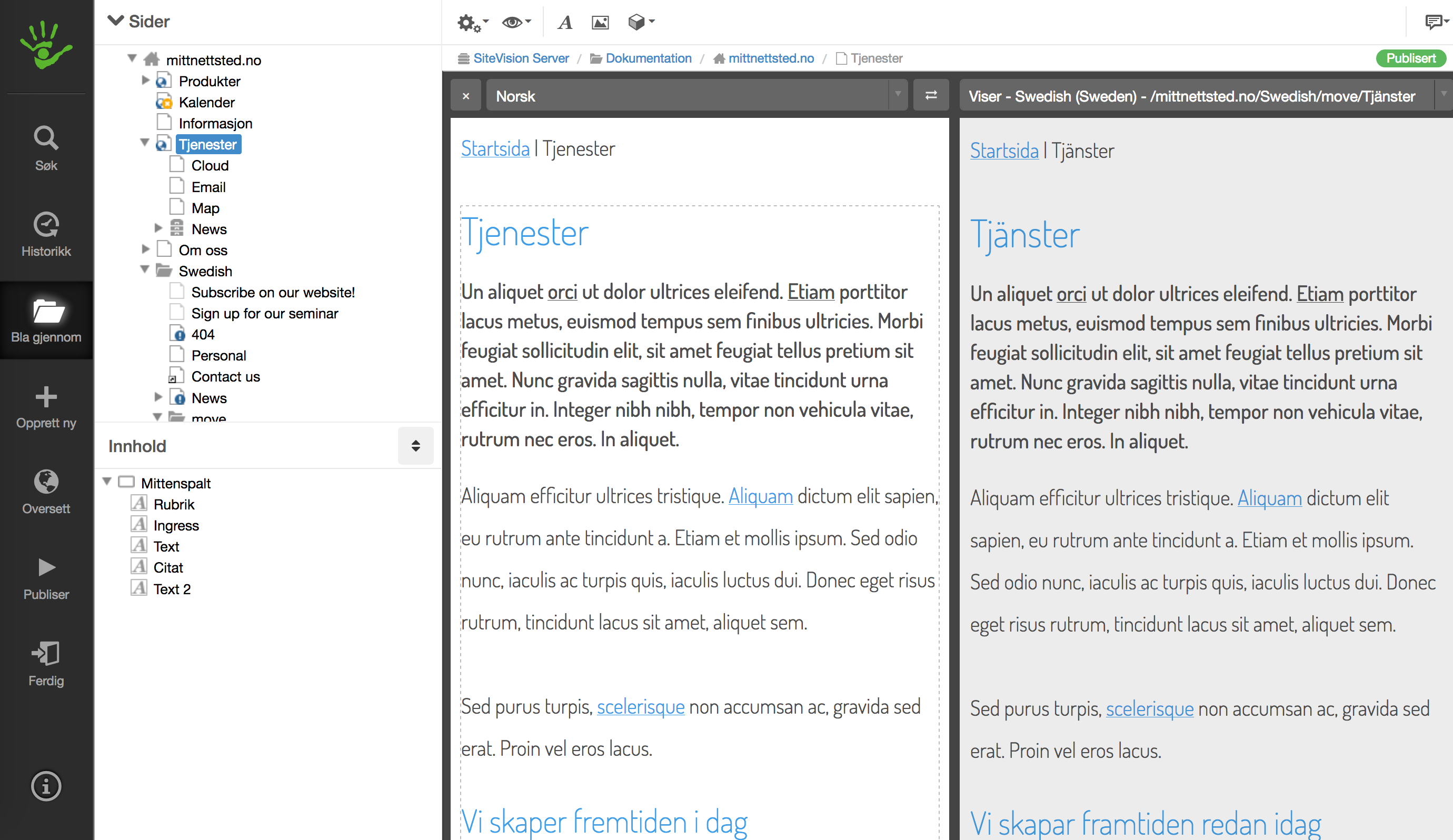This screenshot has width=1453, height=840.
Task: Collapse the Mittenspalt content node
Action: (x=107, y=482)
